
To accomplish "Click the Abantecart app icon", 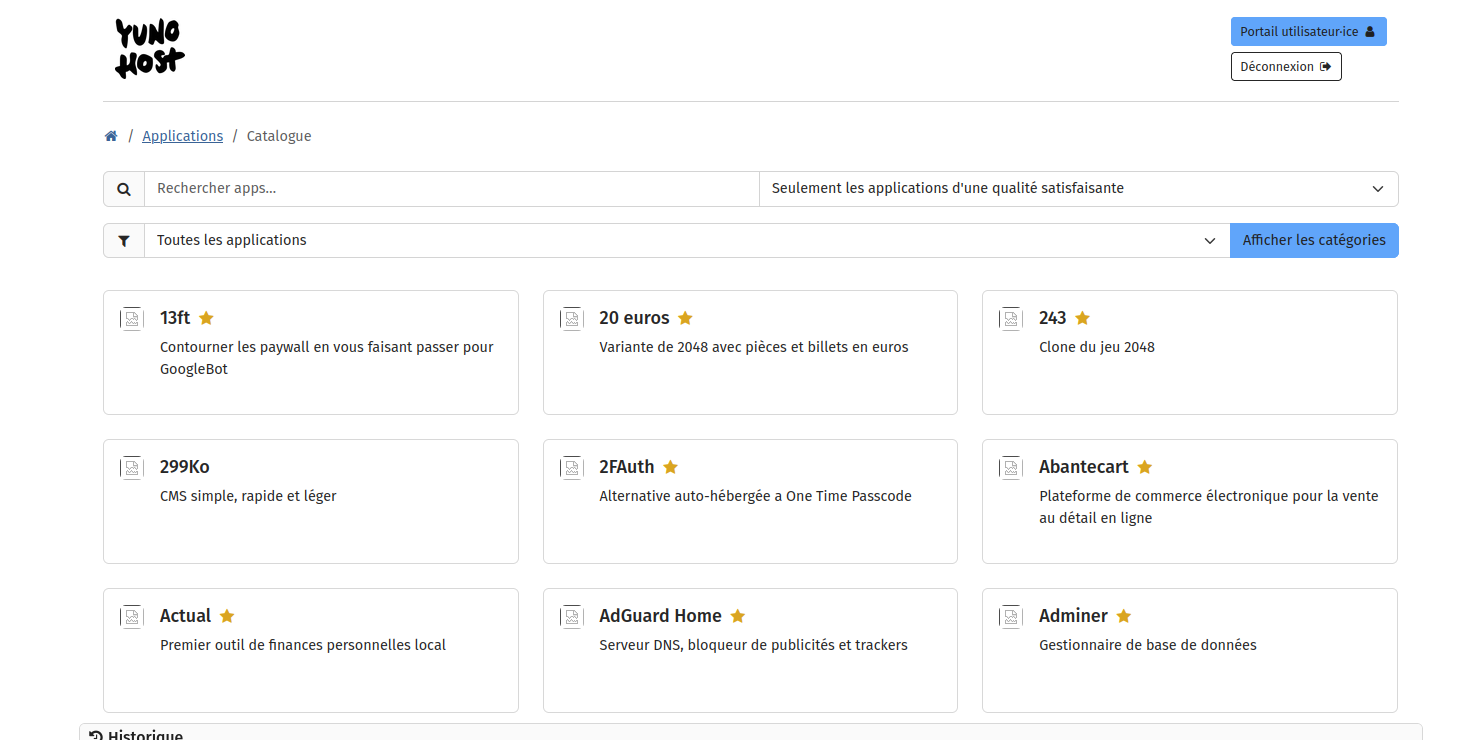I will click(x=1011, y=468).
